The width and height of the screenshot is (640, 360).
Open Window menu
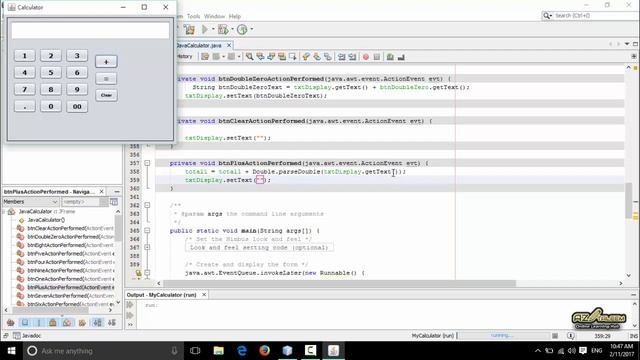(215, 16)
